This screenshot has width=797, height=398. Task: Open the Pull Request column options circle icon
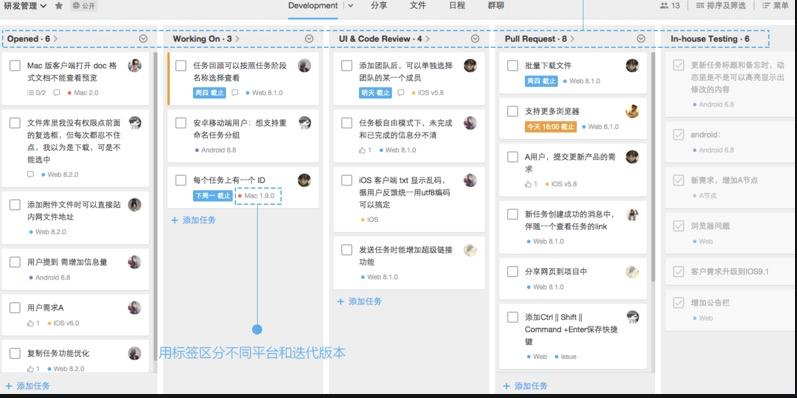pos(641,39)
